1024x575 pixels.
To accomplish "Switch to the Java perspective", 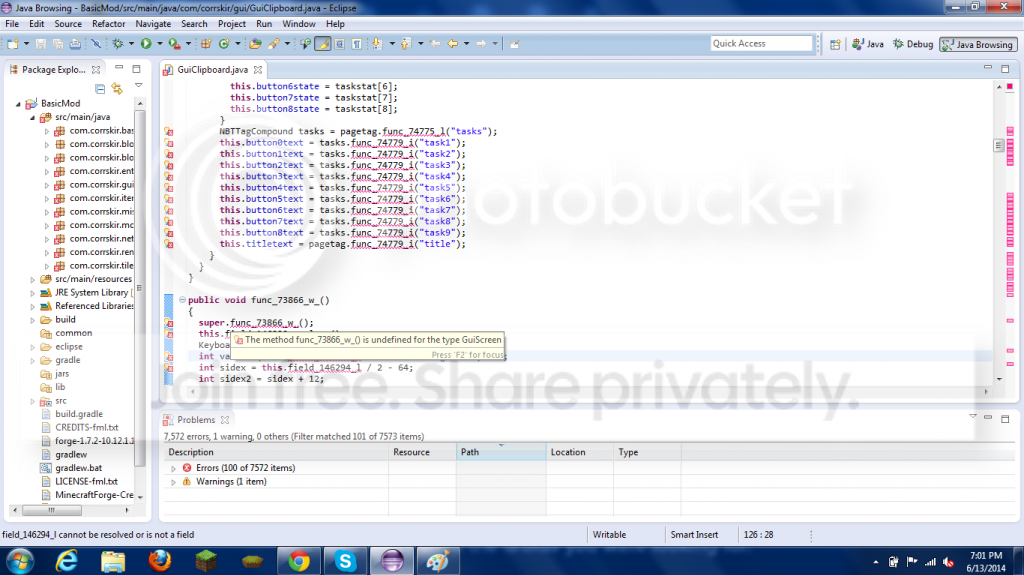I will [x=868, y=44].
